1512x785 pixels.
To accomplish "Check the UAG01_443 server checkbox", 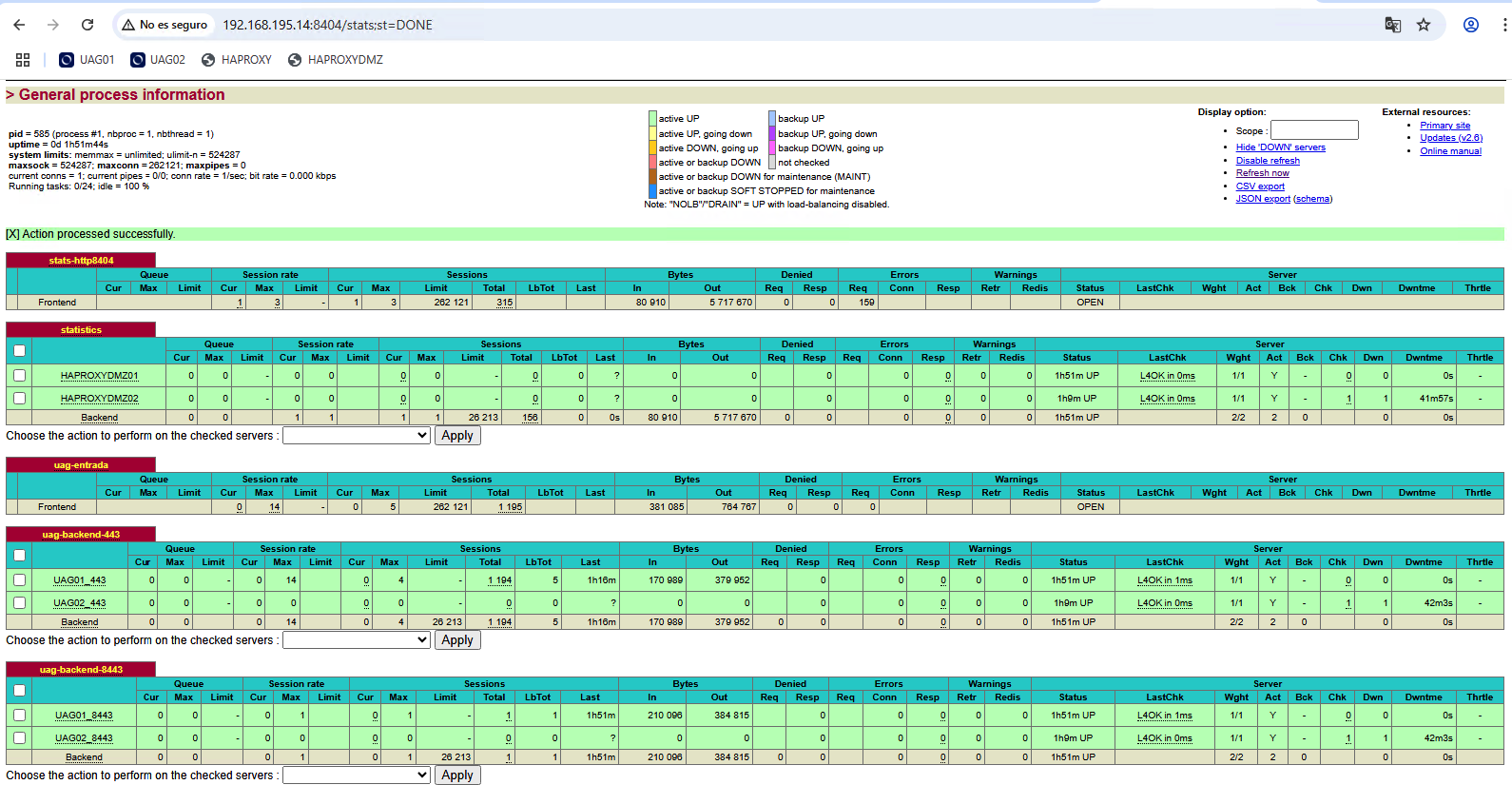I will pyautogui.click(x=19, y=579).
